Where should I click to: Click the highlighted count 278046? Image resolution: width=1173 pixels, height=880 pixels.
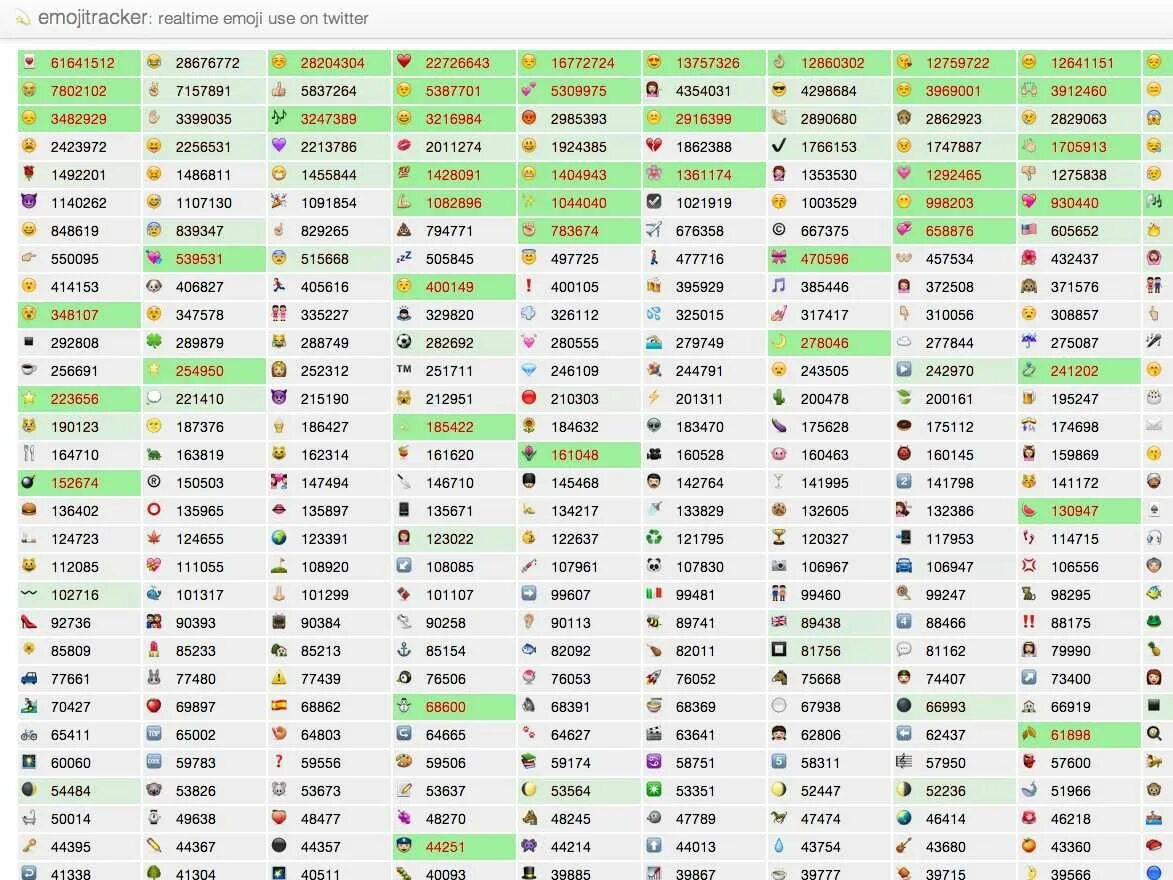[x=824, y=343]
